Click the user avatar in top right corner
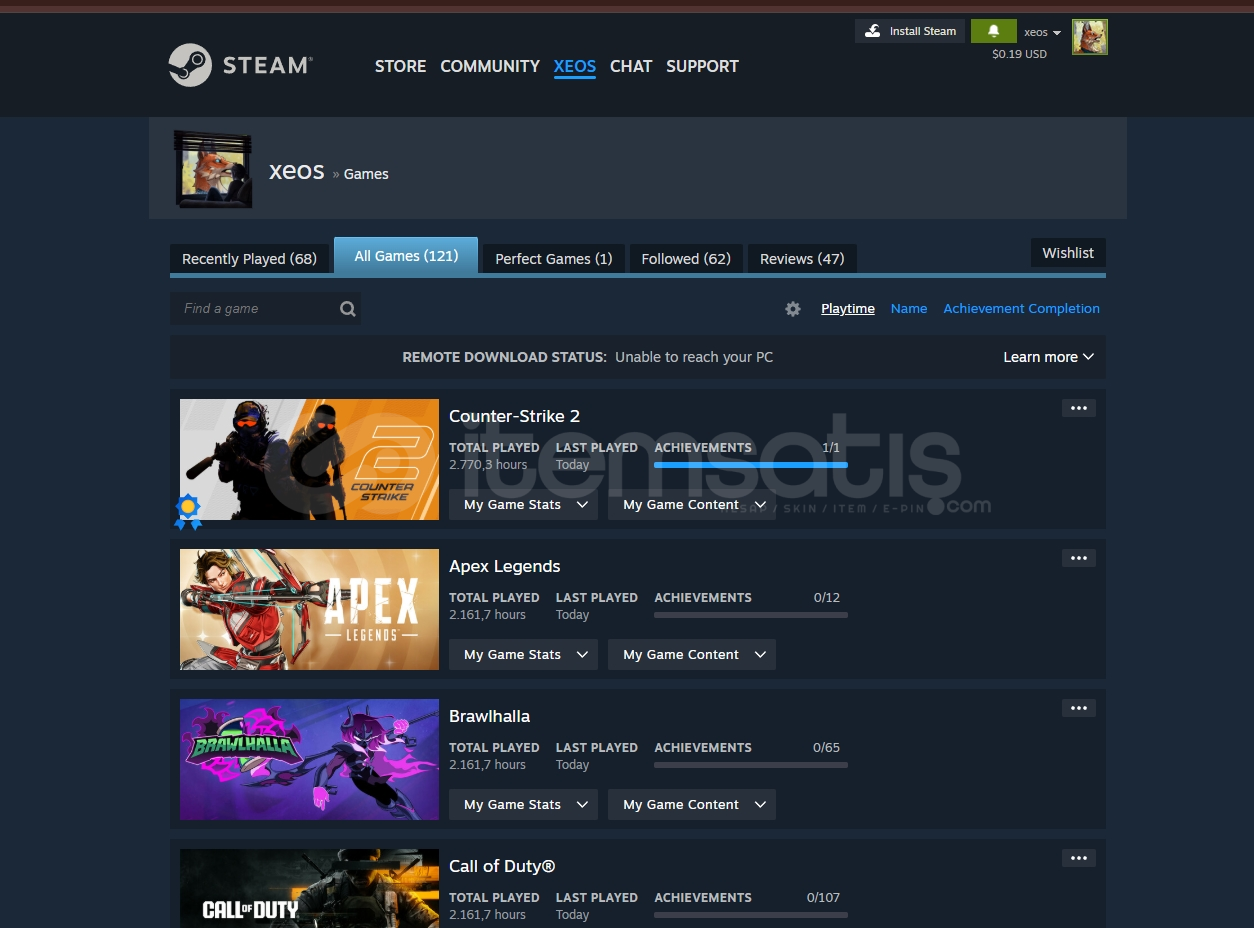This screenshot has height=928, width=1254. tap(1090, 37)
